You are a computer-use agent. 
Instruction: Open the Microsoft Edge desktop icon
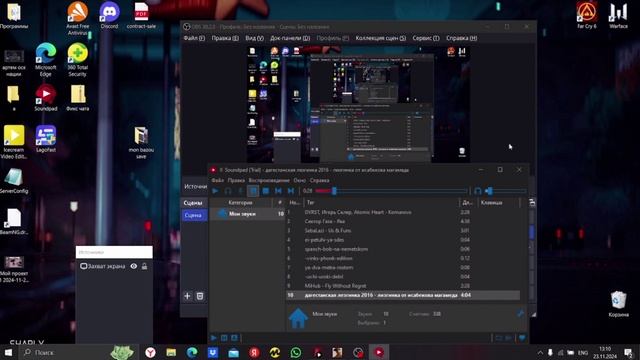46,60
